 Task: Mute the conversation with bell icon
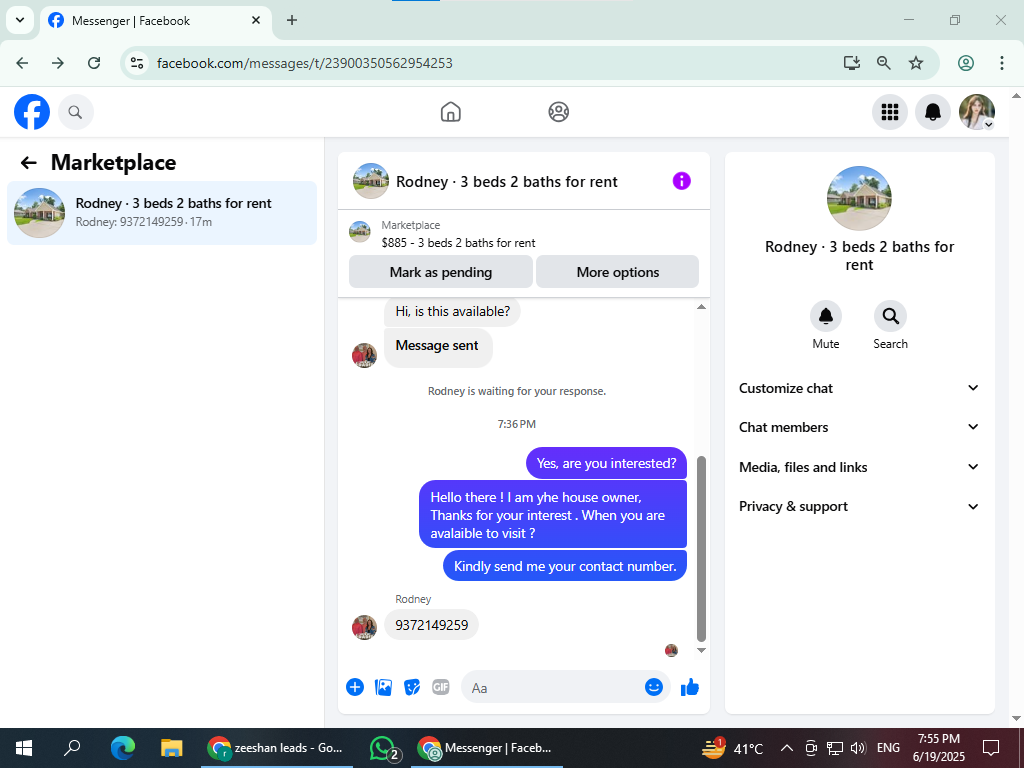(825, 317)
